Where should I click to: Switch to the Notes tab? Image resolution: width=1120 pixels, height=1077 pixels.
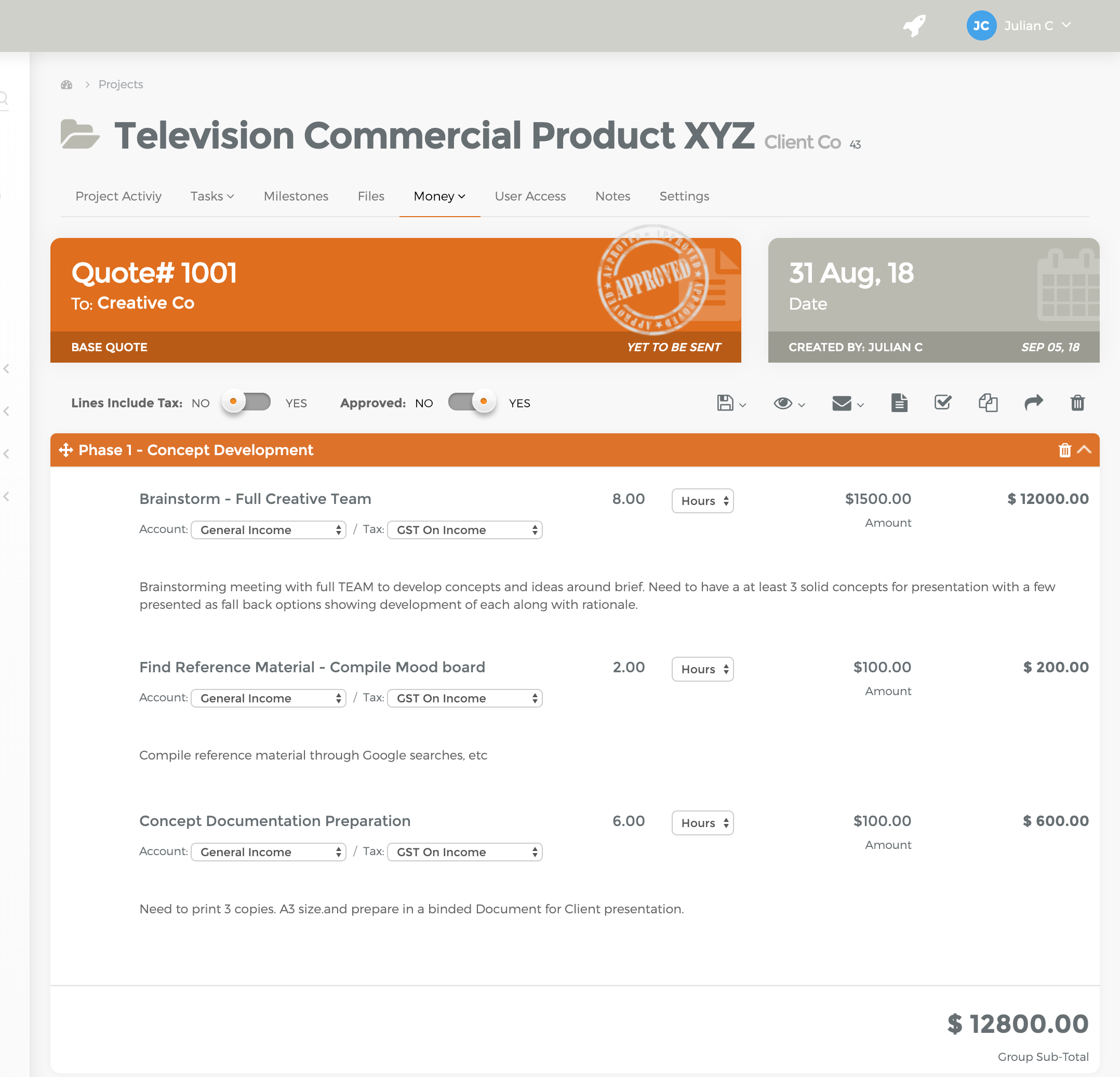(x=612, y=196)
